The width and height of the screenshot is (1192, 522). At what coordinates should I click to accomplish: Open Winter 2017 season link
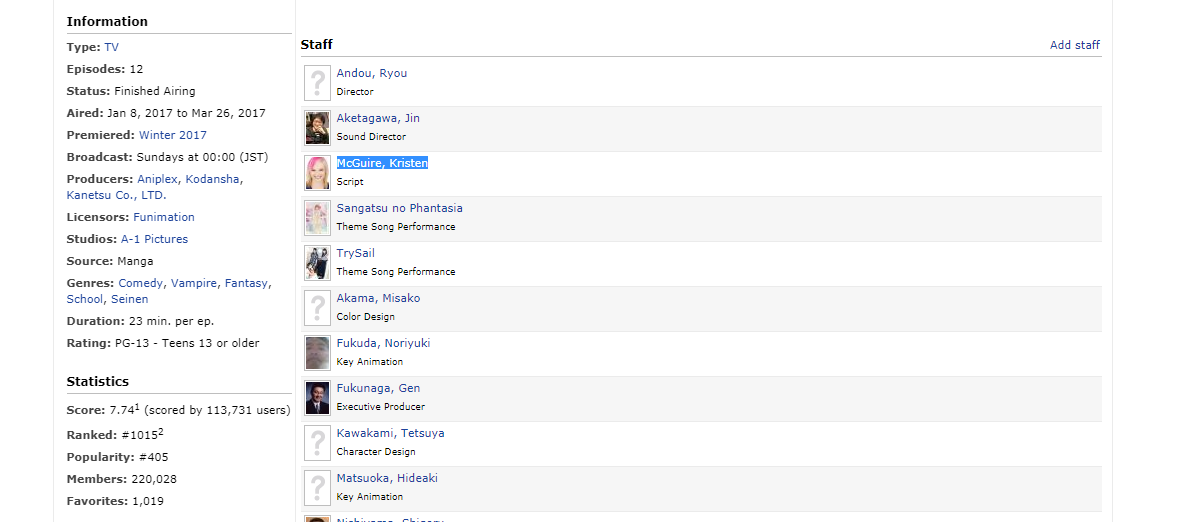coord(173,135)
